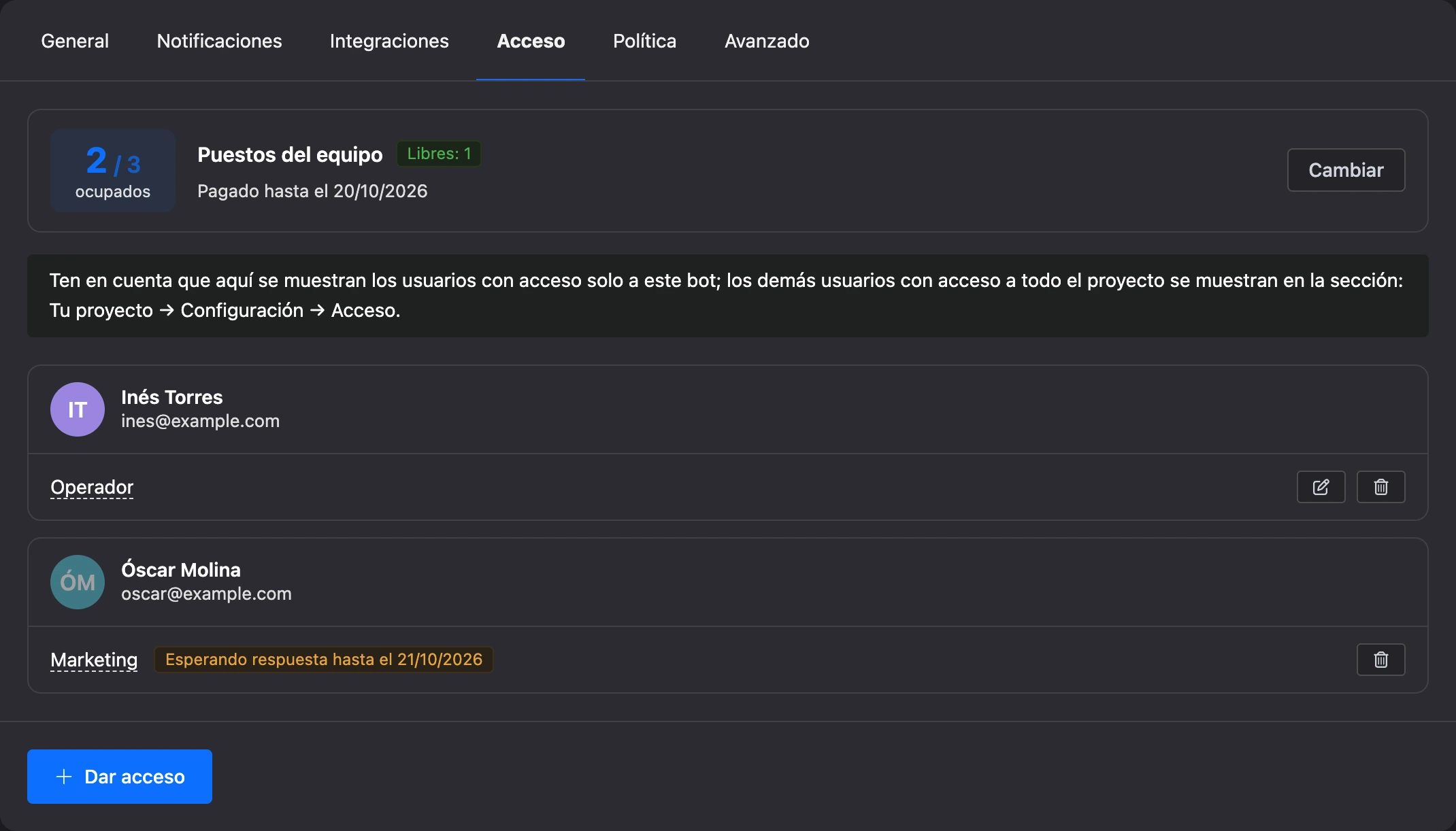This screenshot has width=1456, height=831.
Task: Select the email oscar@example.com
Action: 206,594
